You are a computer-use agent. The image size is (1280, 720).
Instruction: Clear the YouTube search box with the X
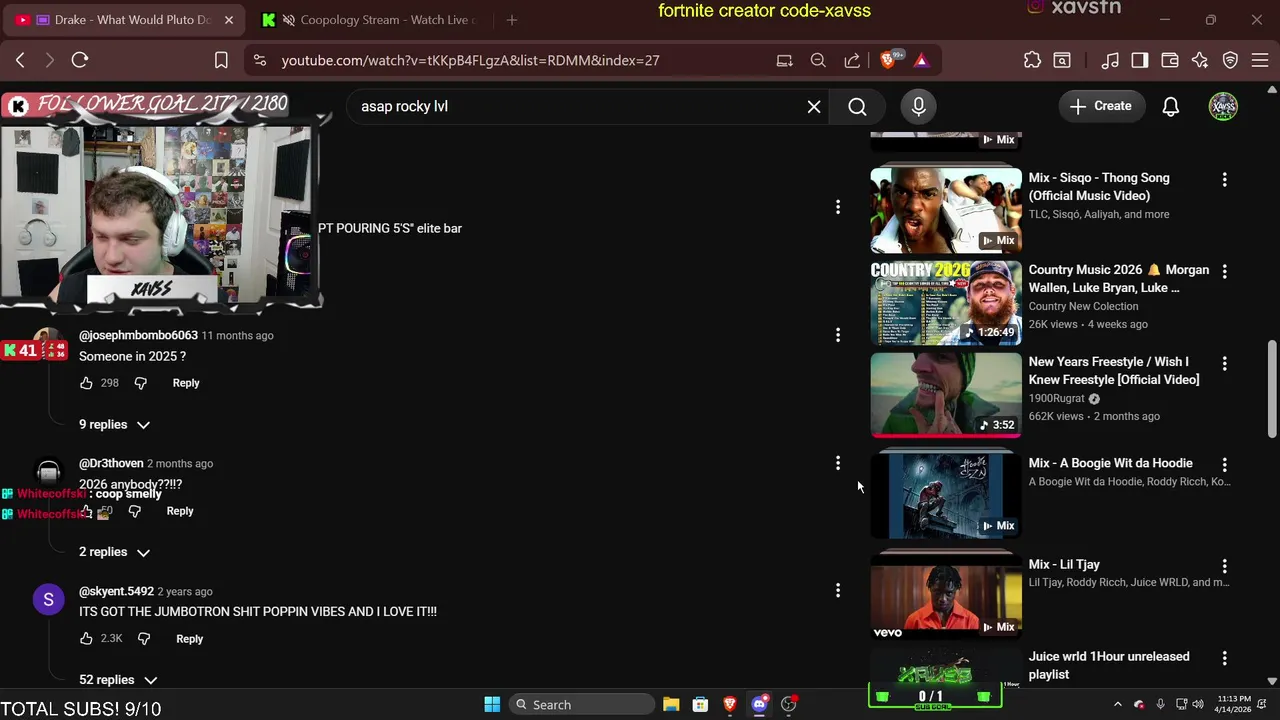814,106
